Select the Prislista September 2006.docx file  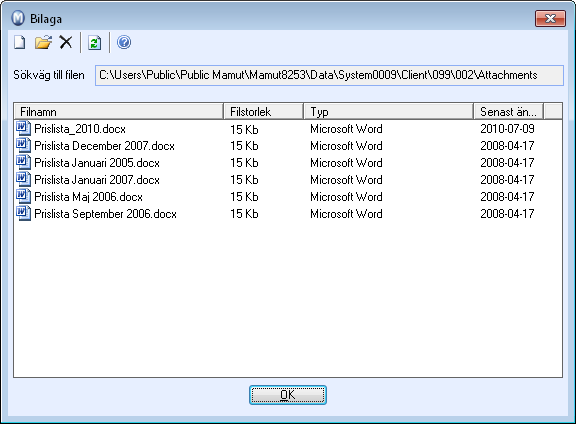[x=105, y=213]
